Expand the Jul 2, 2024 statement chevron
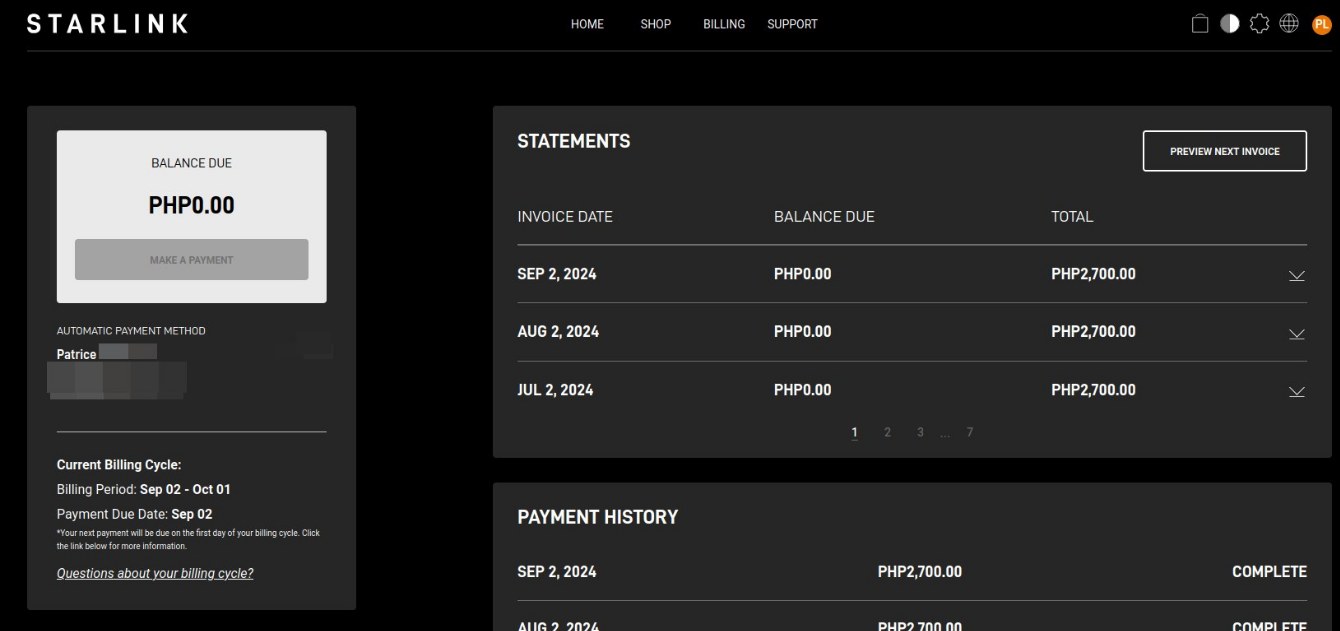This screenshot has height=631, width=1340. [x=1296, y=391]
